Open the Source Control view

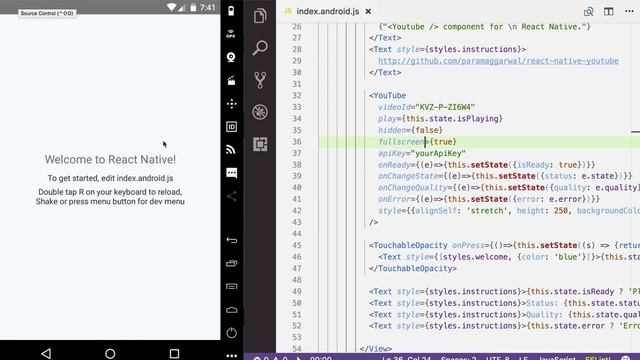pyautogui.click(x=260, y=80)
